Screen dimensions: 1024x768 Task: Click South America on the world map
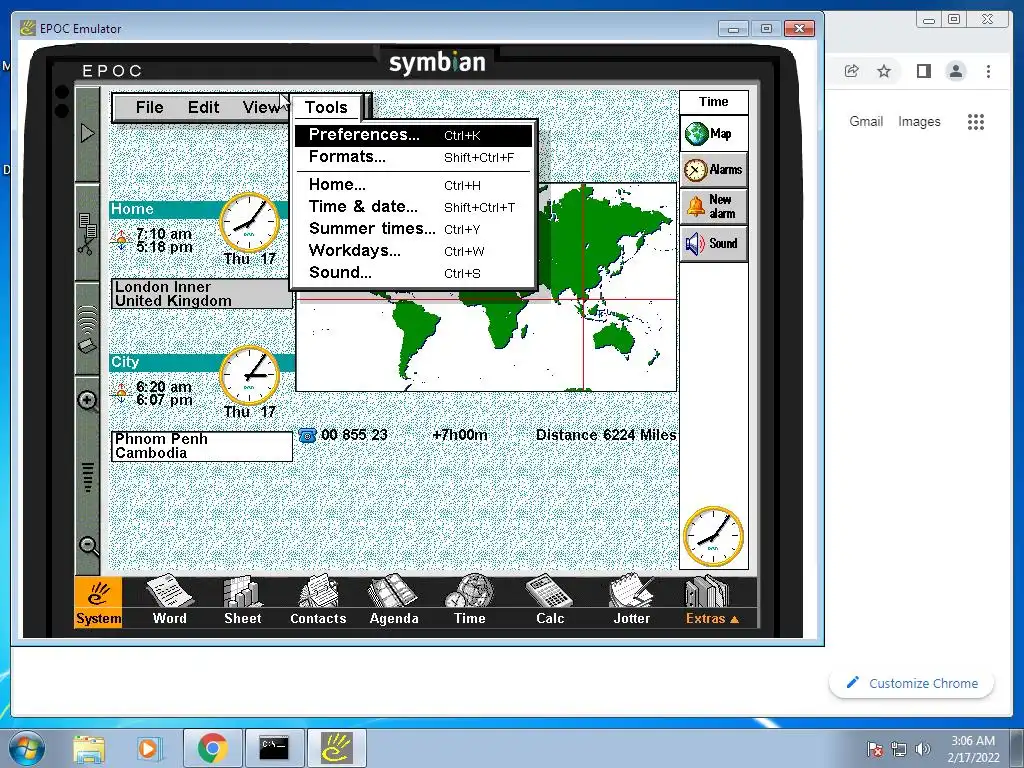pos(415,338)
